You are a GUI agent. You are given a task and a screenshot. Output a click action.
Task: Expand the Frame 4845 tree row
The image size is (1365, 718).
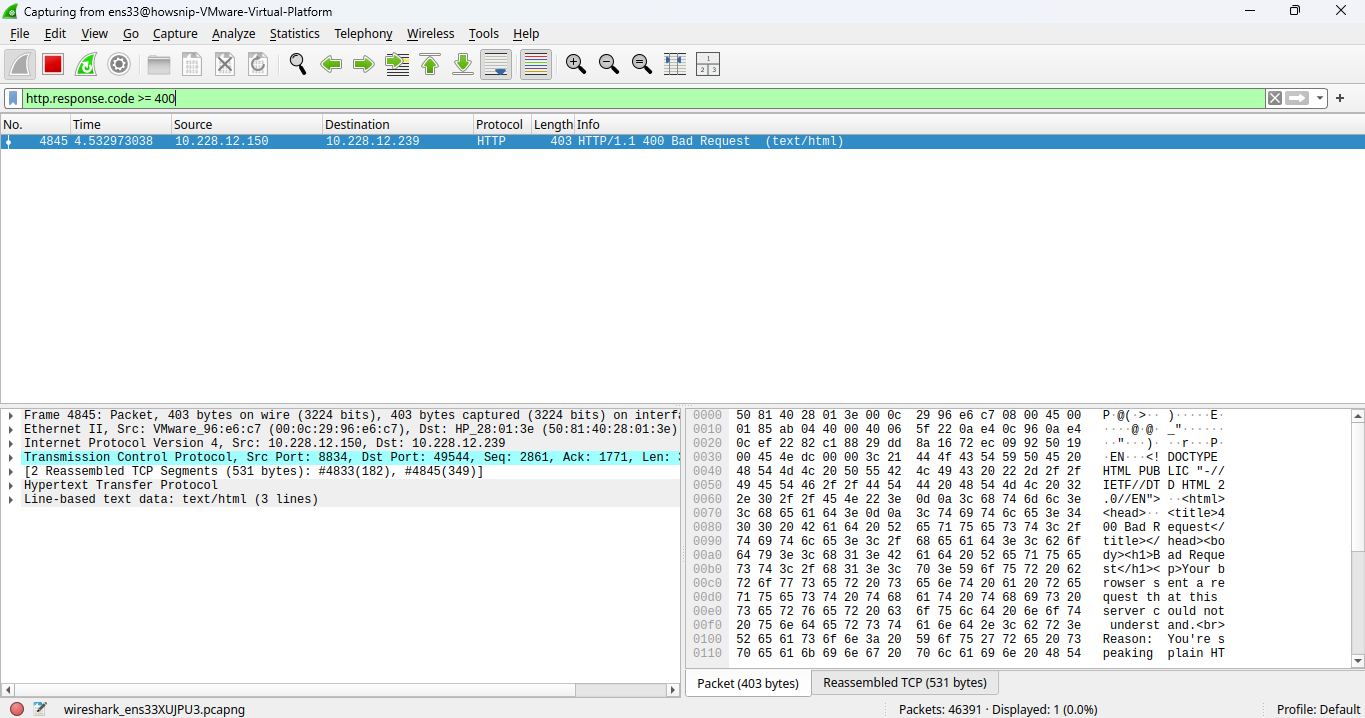[11, 415]
